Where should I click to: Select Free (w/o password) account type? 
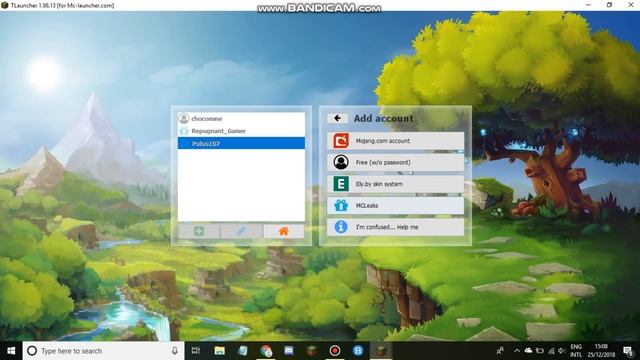pos(395,162)
